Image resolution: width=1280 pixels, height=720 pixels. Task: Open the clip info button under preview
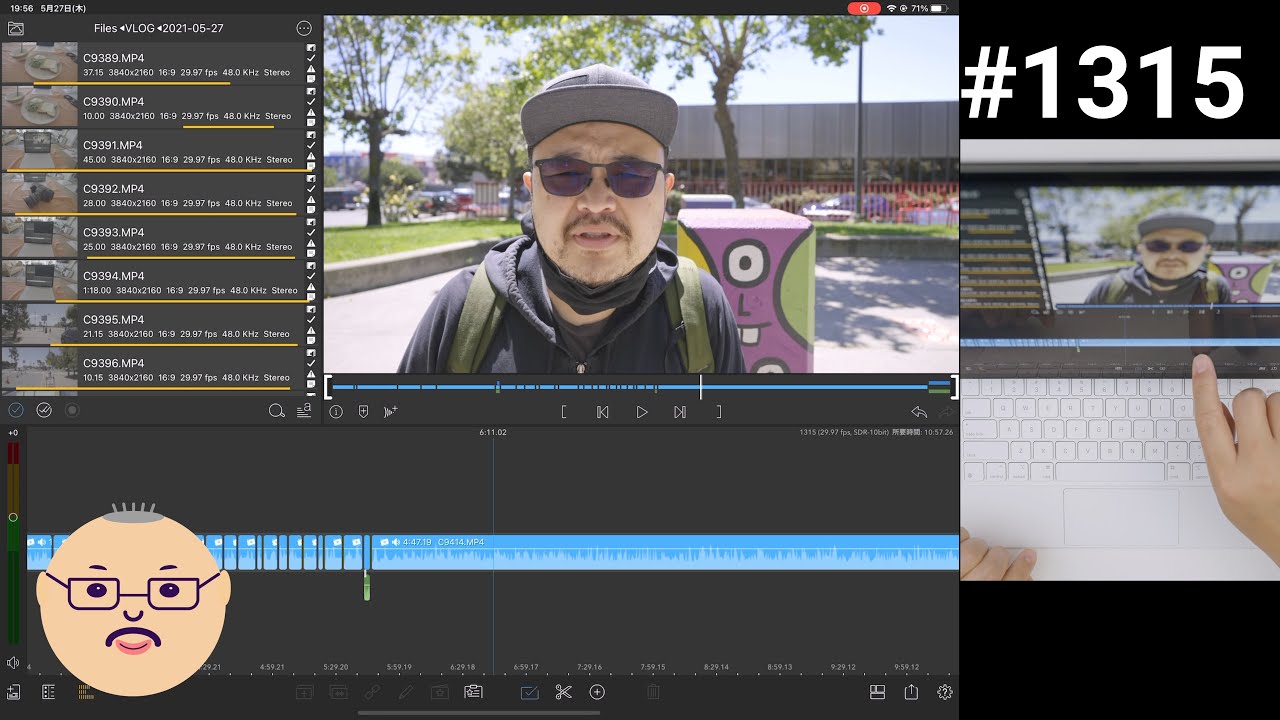point(336,412)
